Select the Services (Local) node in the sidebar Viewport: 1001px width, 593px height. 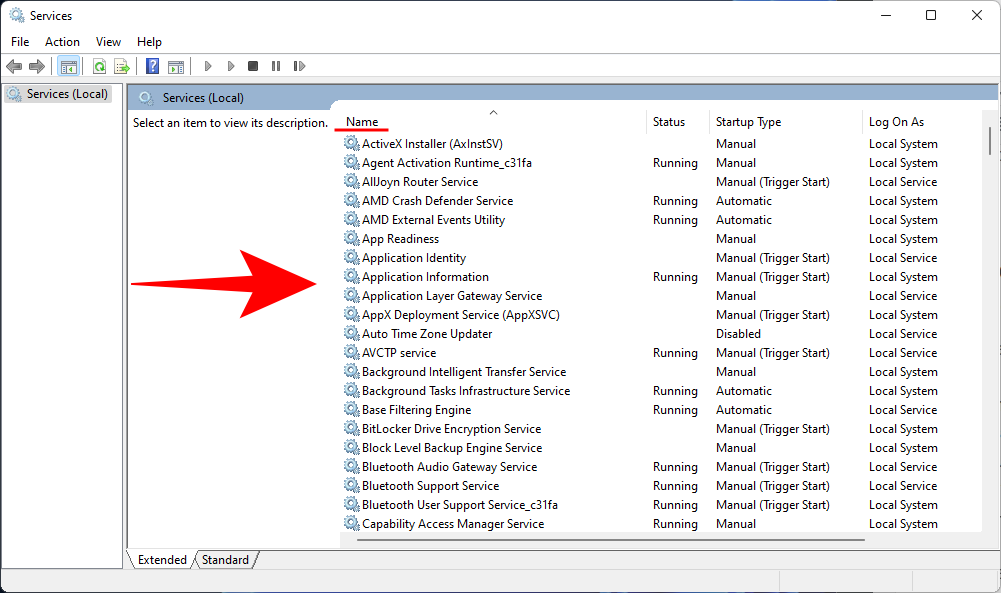(58, 93)
